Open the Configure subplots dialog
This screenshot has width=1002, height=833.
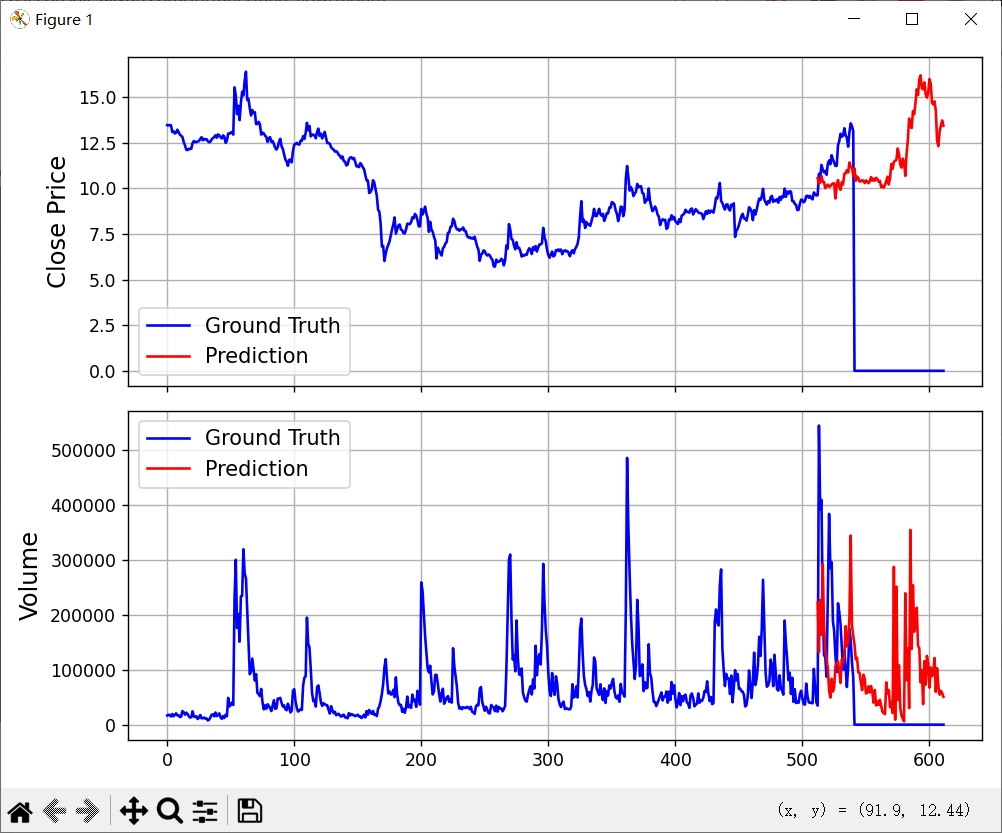205,810
